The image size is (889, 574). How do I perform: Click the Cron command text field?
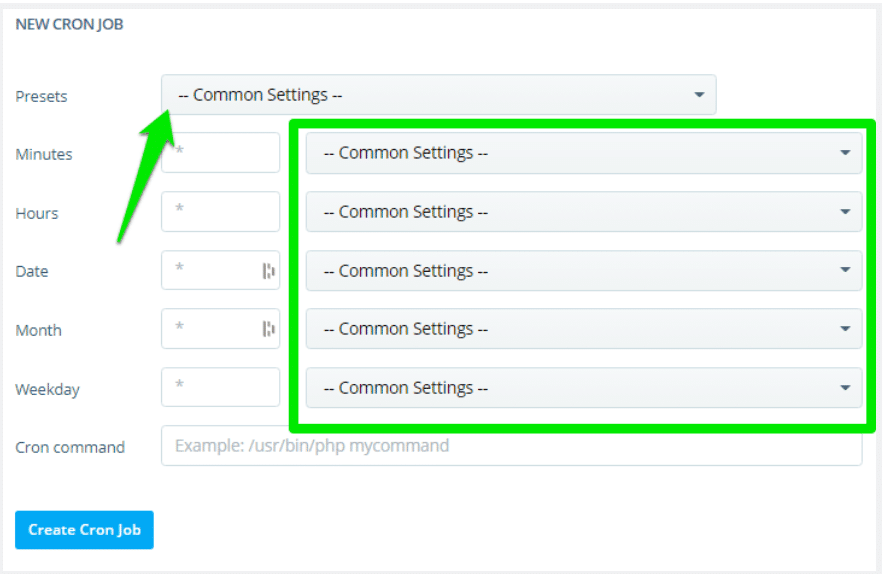(x=510, y=446)
